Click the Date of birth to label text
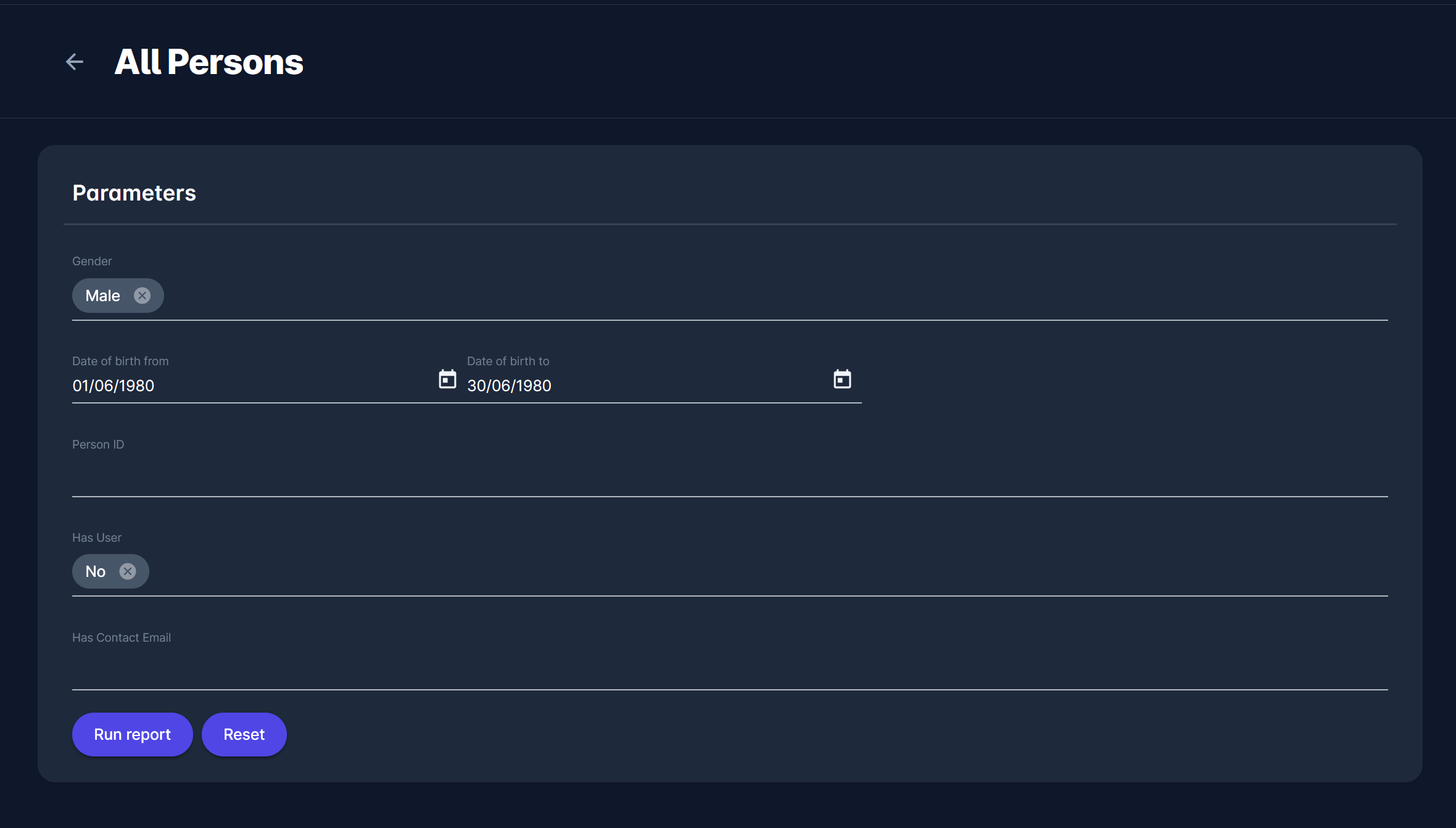 [x=508, y=361]
